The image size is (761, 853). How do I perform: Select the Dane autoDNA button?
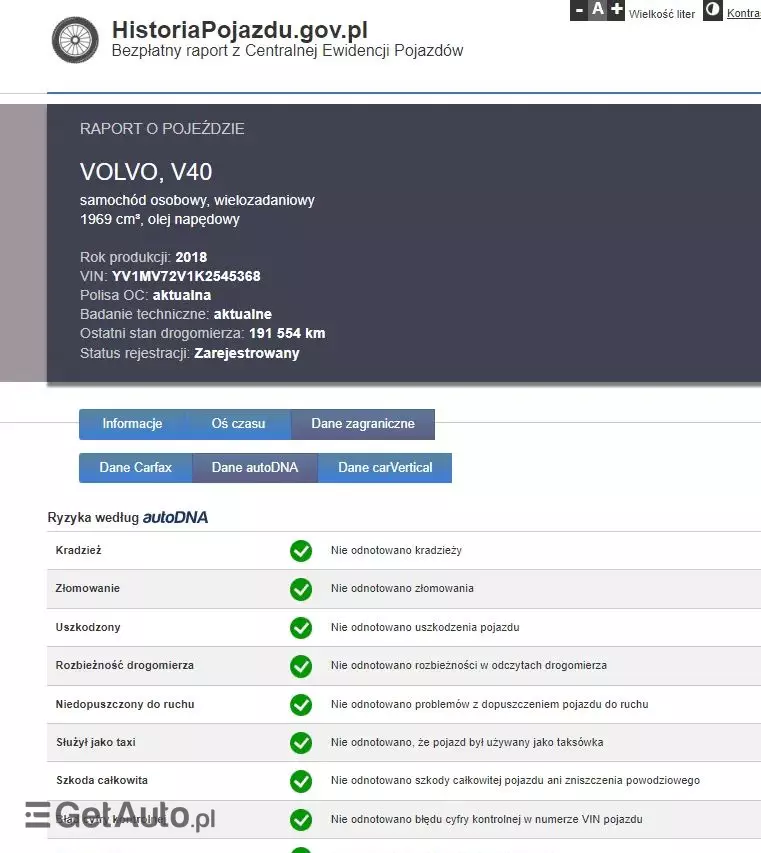[254, 468]
